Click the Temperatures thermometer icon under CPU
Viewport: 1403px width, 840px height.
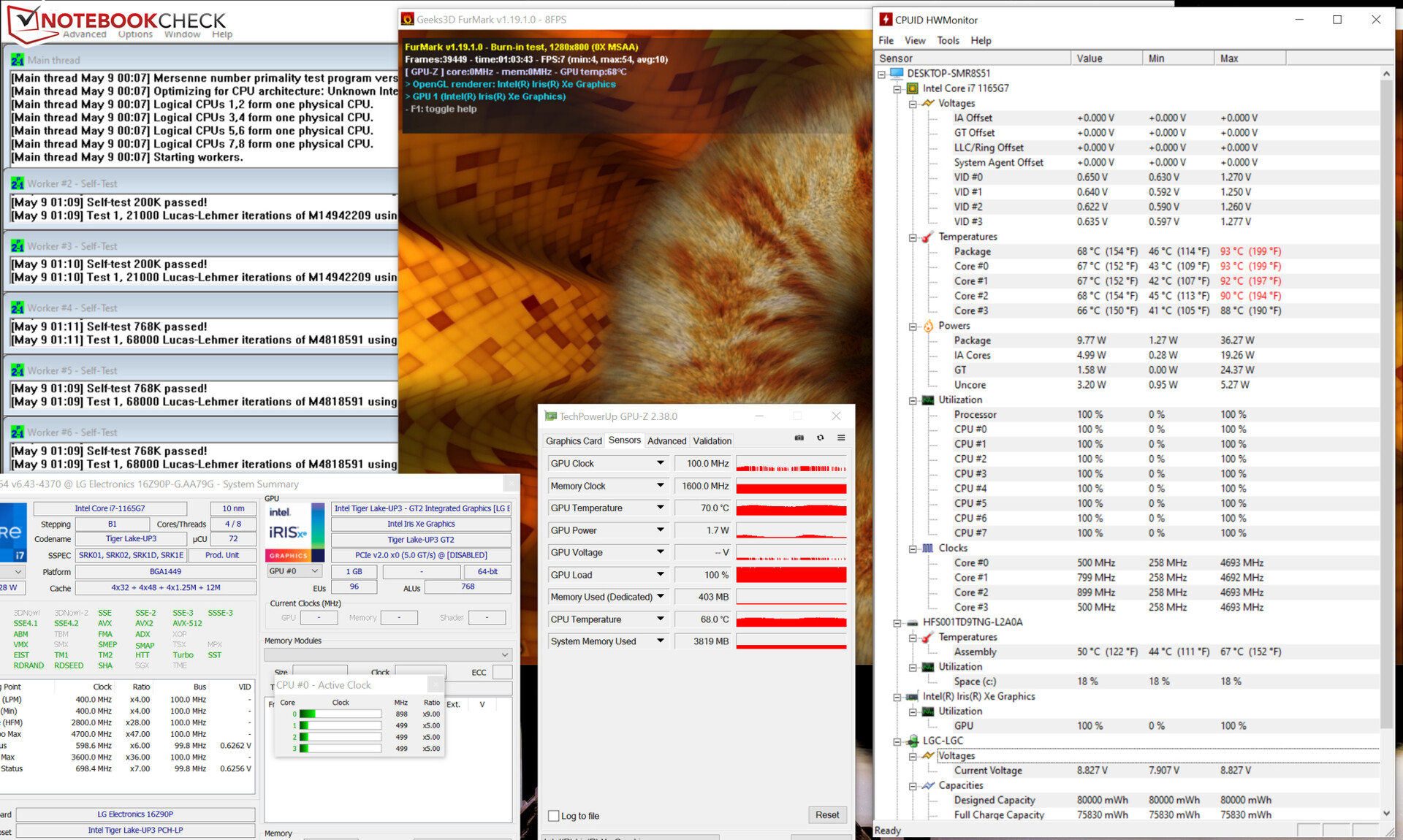point(927,237)
